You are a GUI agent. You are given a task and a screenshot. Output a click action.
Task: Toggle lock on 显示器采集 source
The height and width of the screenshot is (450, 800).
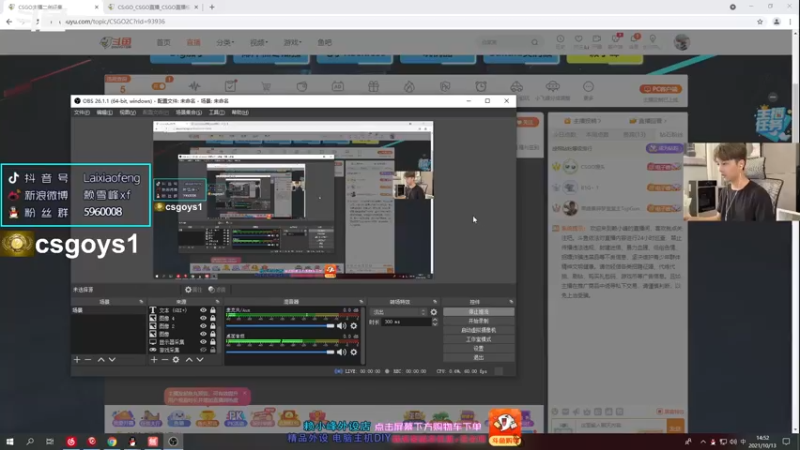coord(213,342)
